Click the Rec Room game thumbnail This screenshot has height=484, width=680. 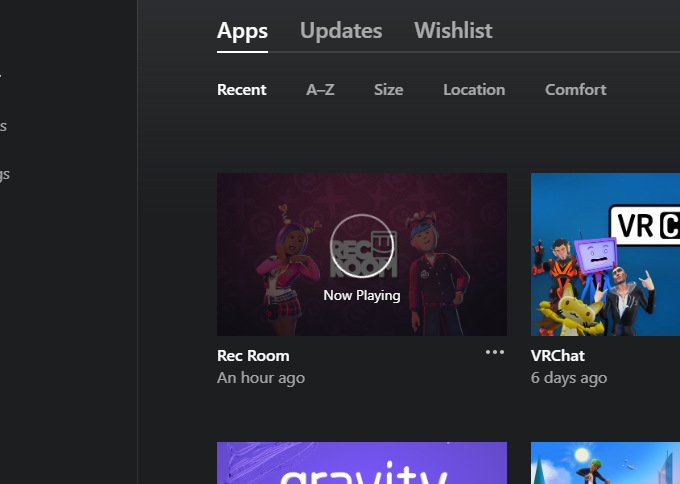[362, 254]
